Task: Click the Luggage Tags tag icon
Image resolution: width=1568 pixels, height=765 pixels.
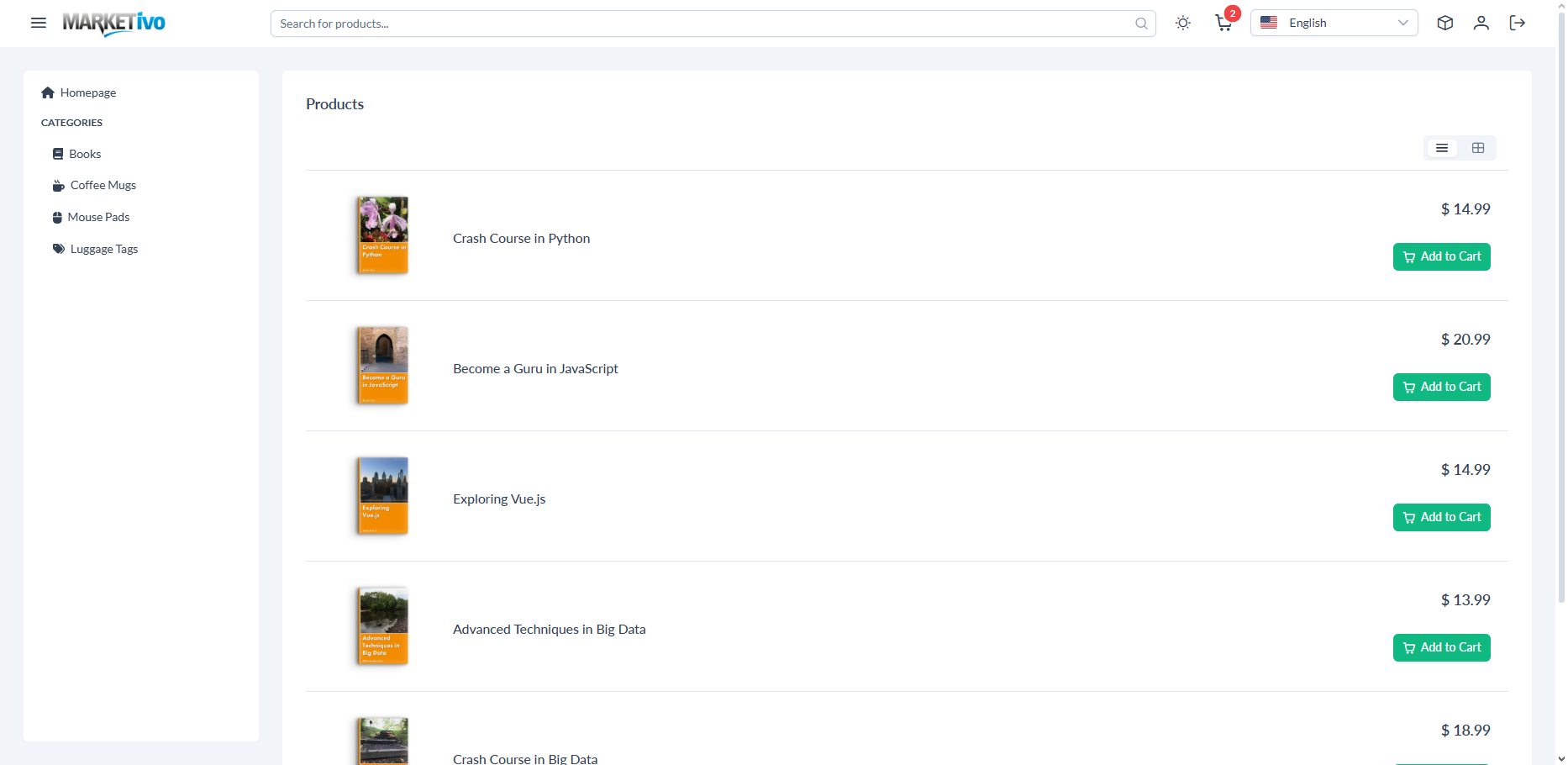Action: 59,249
